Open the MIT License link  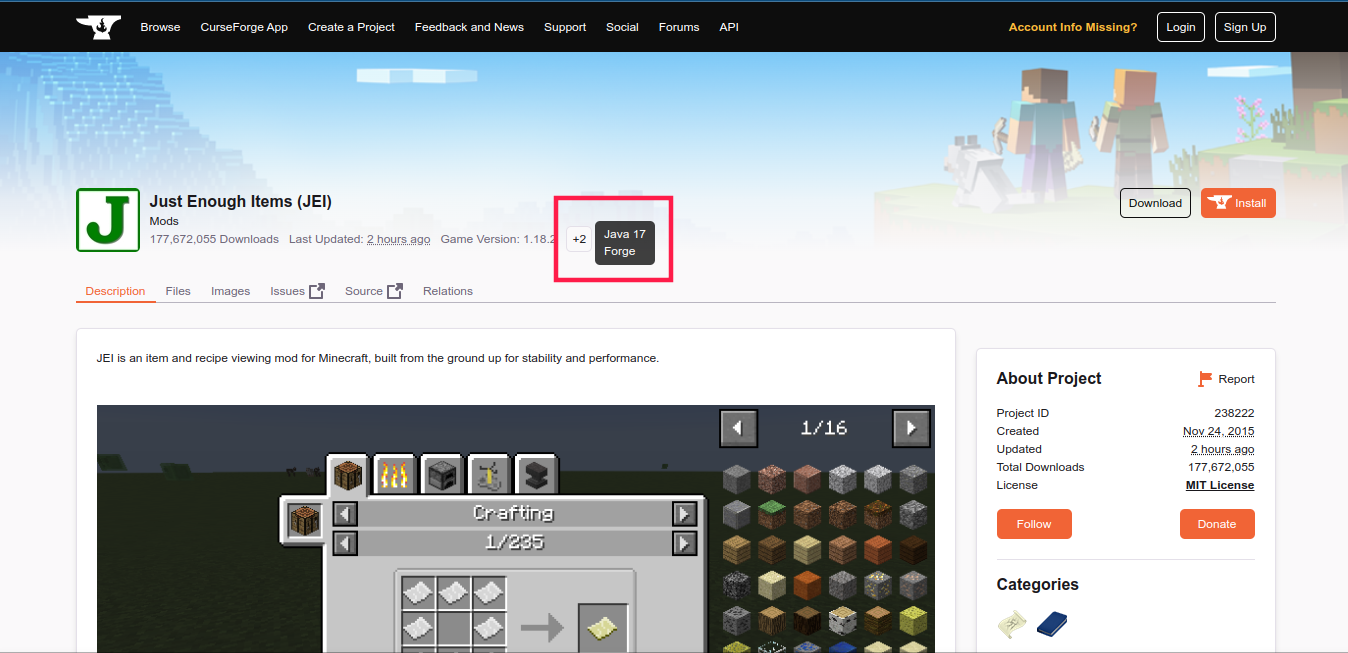pos(1220,485)
